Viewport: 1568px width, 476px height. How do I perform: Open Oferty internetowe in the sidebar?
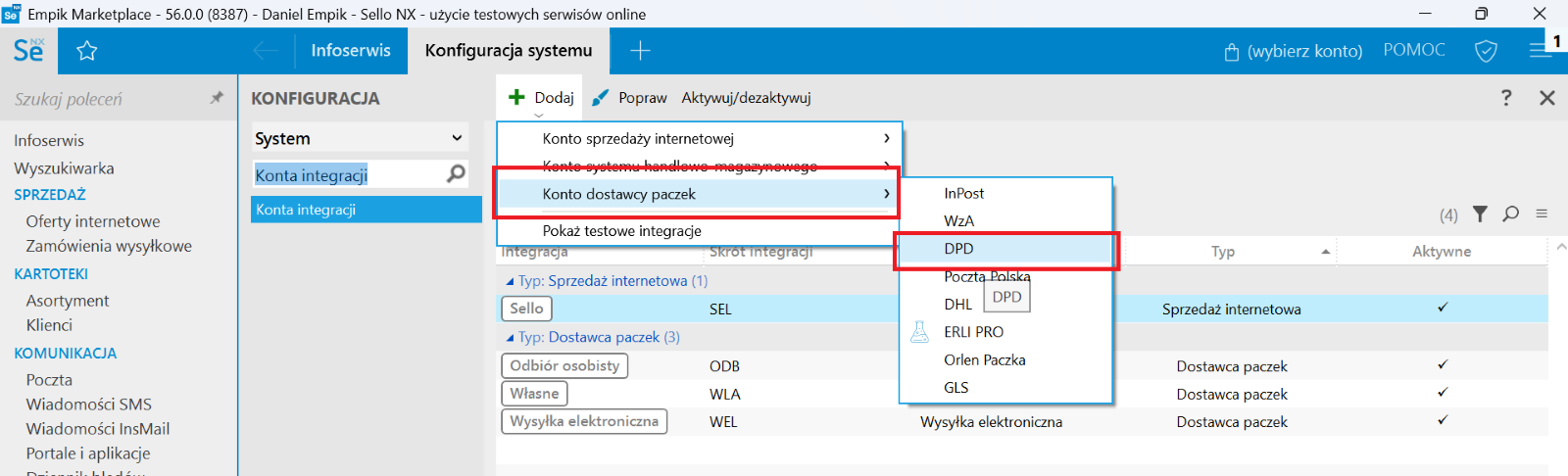pyautogui.click(x=93, y=221)
